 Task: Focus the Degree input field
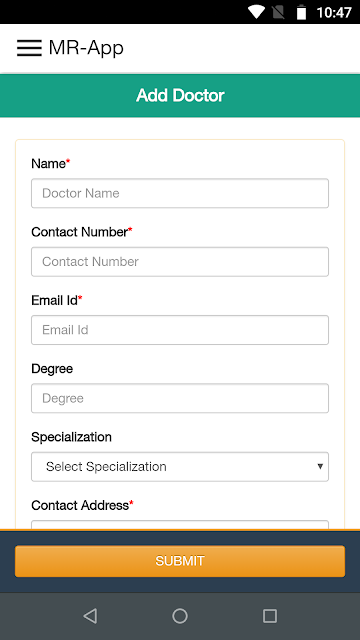click(180, 398)
